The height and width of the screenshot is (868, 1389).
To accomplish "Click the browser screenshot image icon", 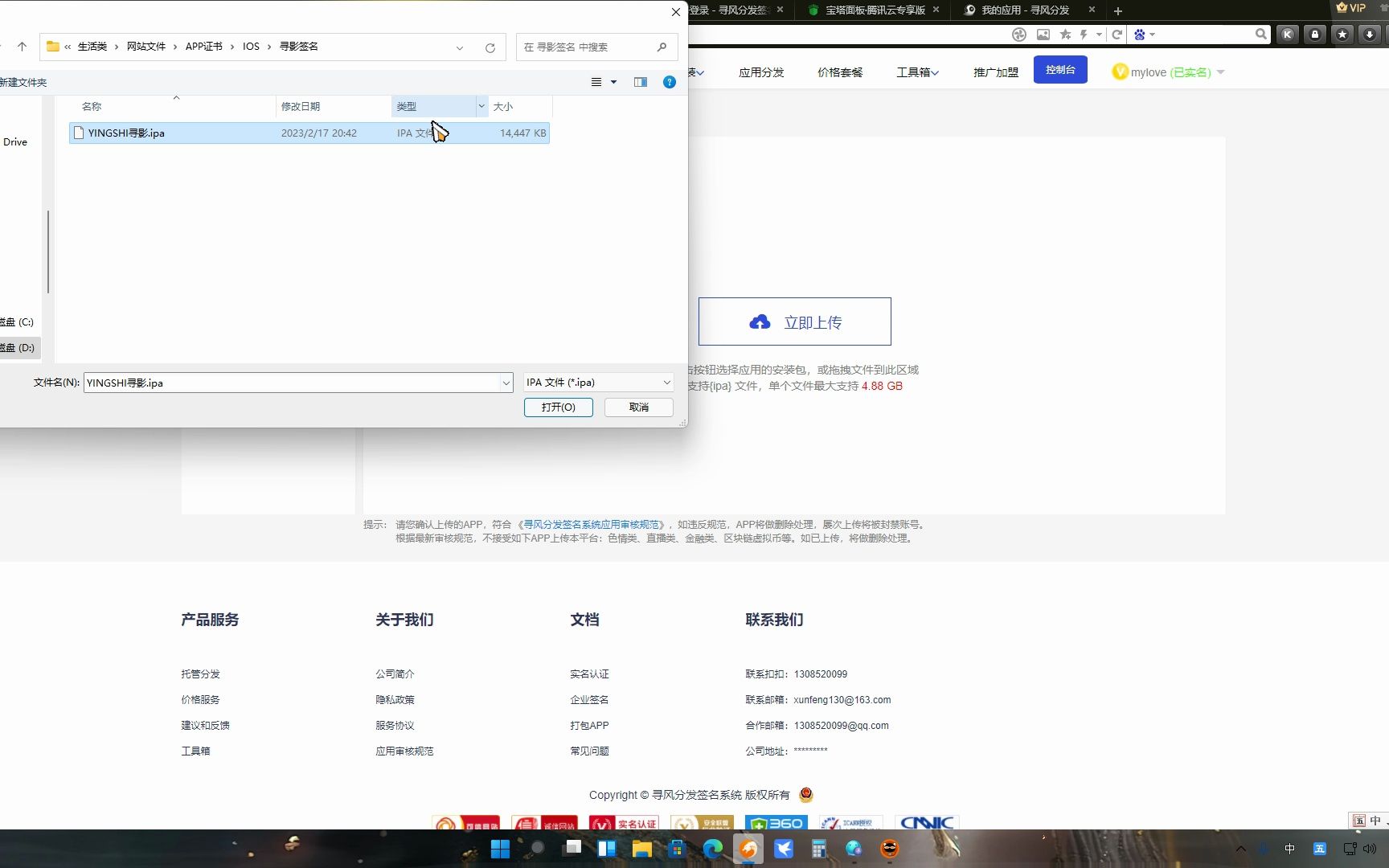I will 1043,35.
